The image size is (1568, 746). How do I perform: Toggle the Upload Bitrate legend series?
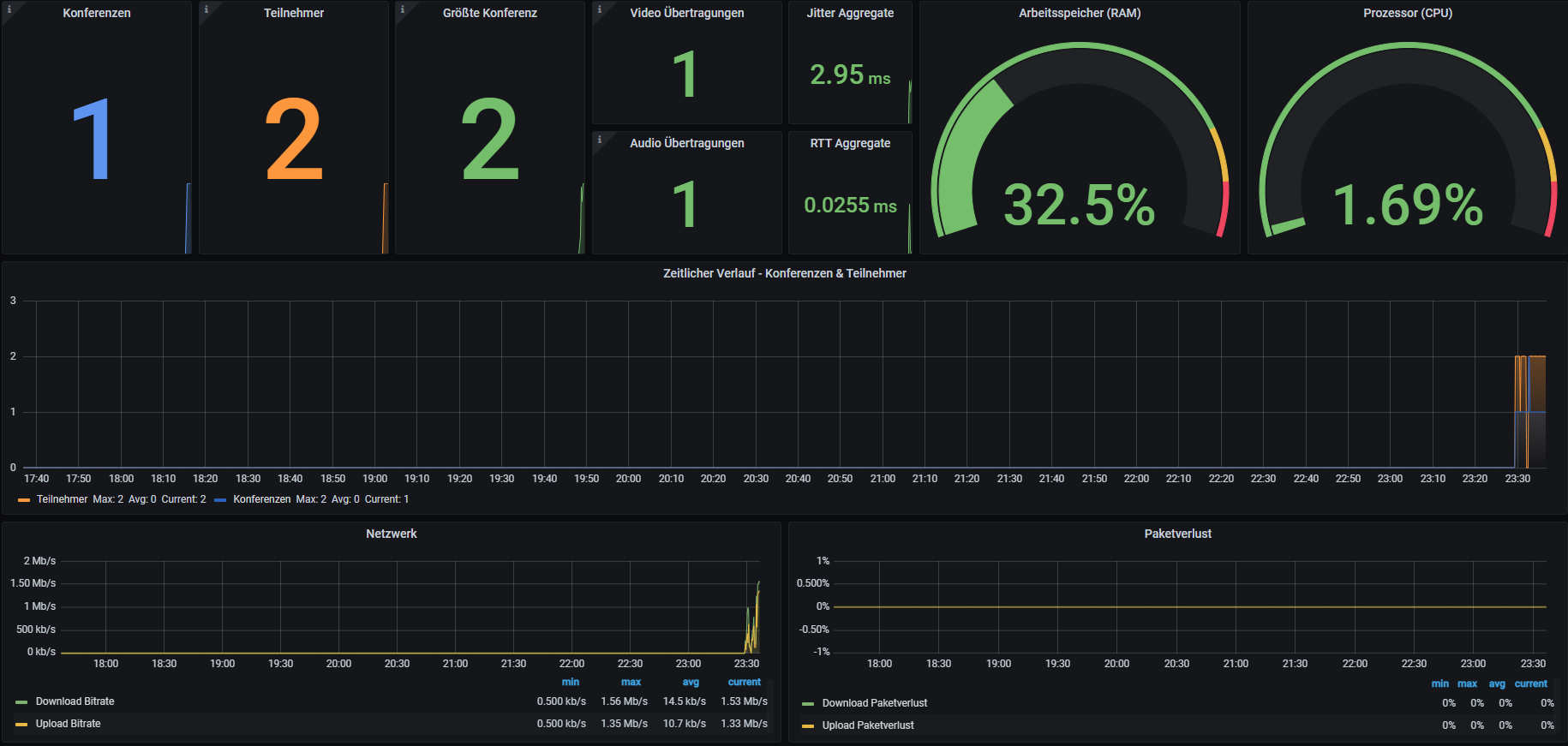[69, 724]
